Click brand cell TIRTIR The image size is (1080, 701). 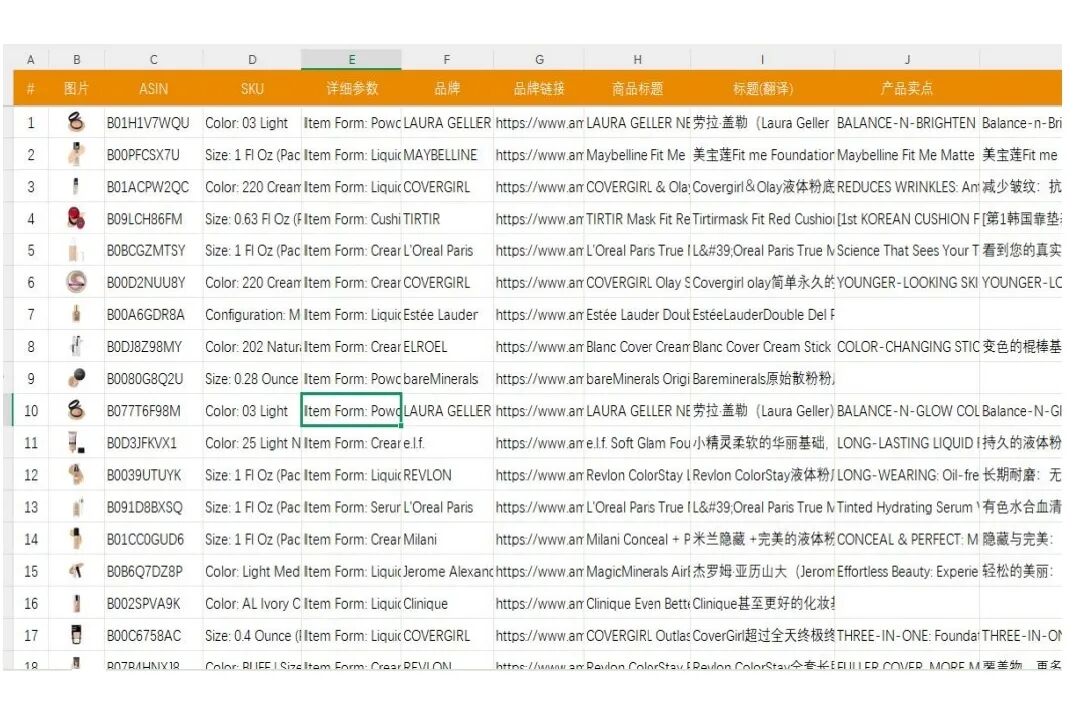448,219
